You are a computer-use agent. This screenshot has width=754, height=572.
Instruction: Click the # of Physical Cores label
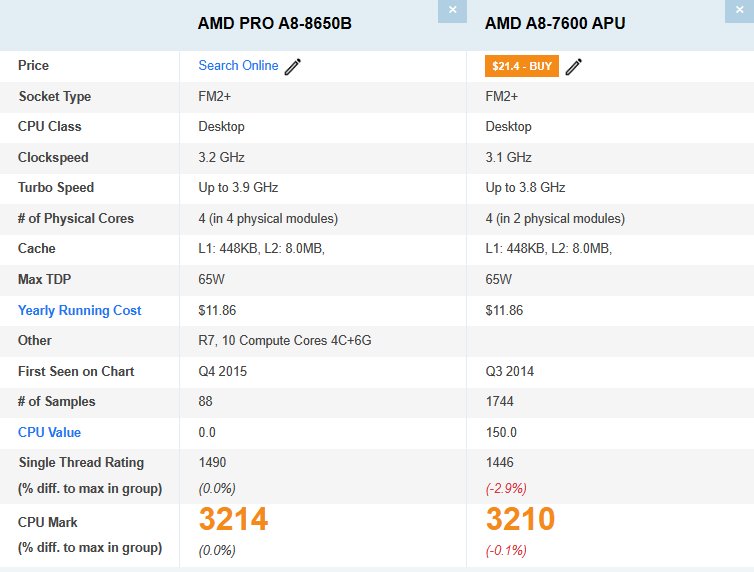pyautogui.click(x=75, y=219)
